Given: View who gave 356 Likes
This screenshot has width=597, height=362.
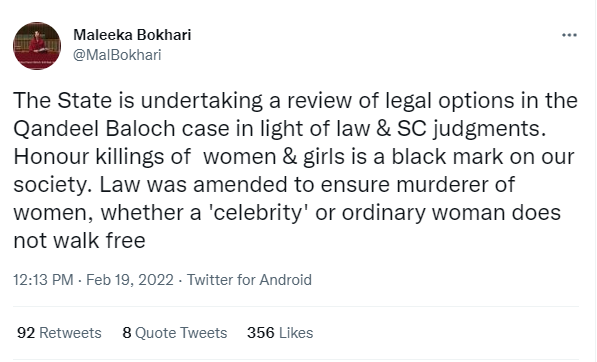Looking at the screenshot, I should pos(280,333).
